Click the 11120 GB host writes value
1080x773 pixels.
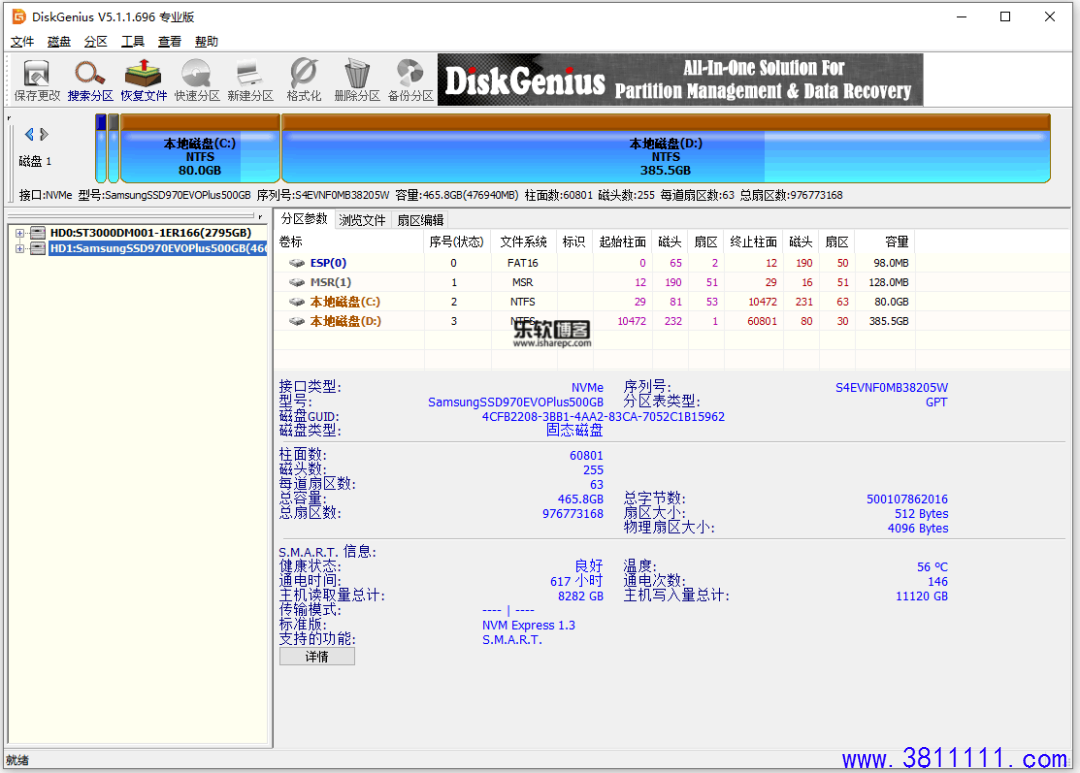(922, 596)
